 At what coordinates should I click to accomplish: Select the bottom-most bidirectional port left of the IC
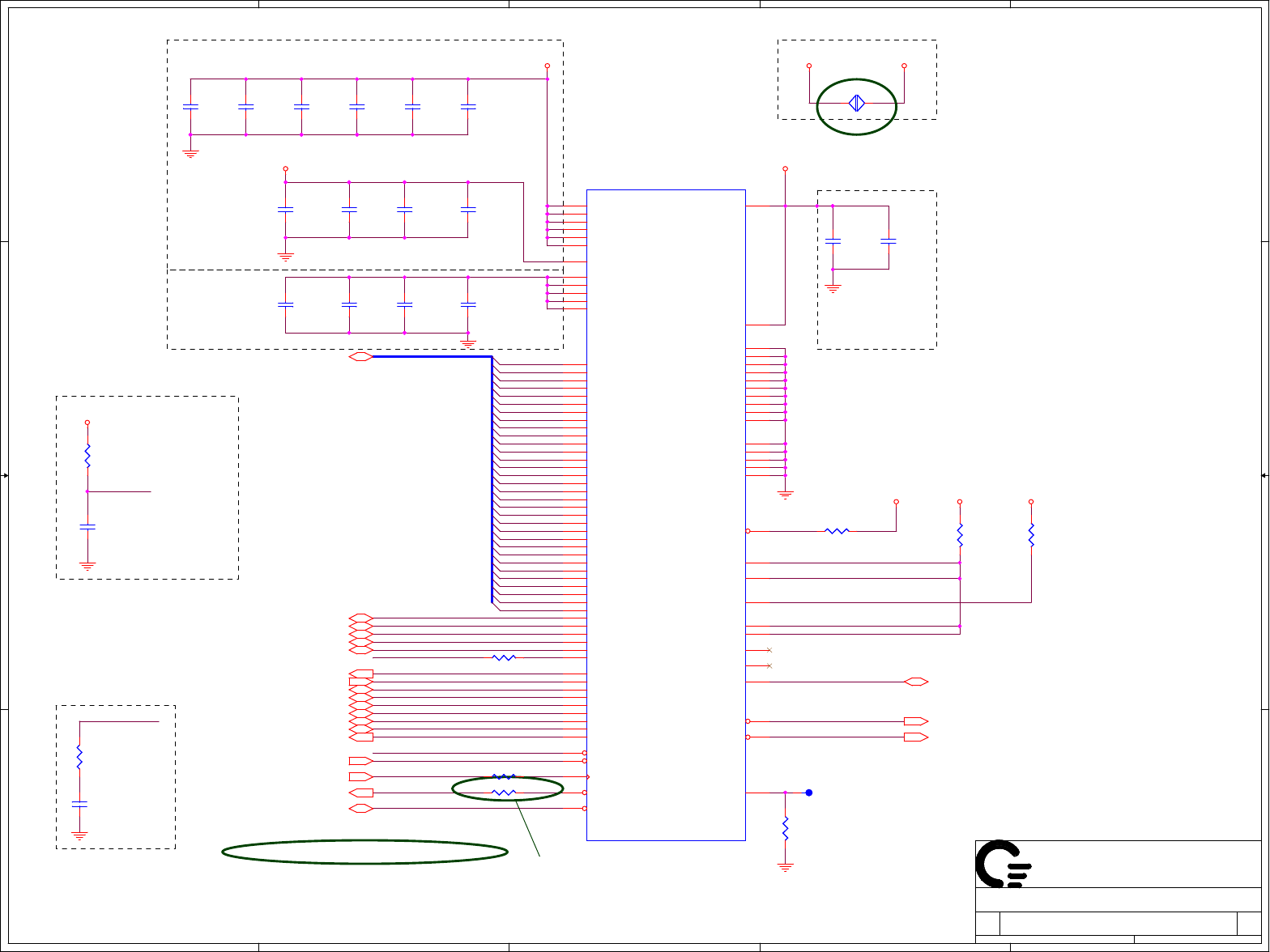click(360, 808)
